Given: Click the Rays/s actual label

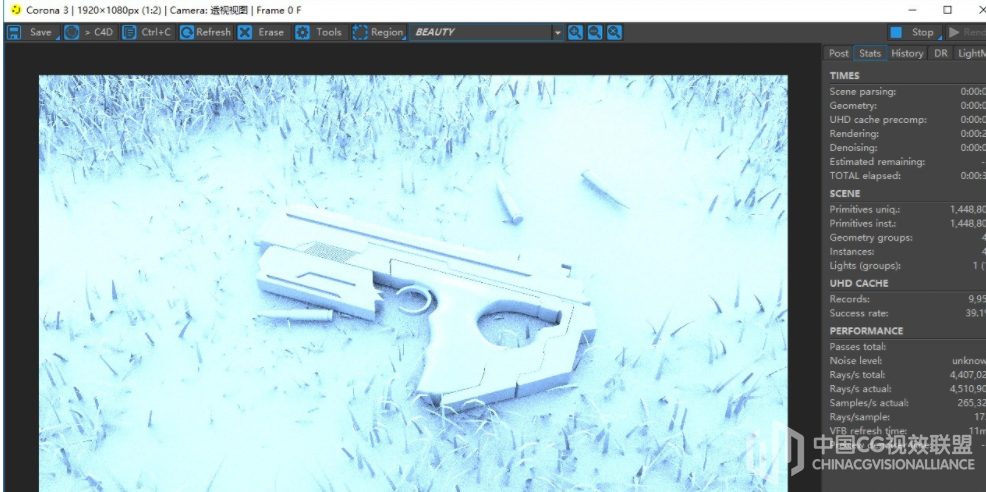Looking at the screenshot, I should tap(860, 389).
